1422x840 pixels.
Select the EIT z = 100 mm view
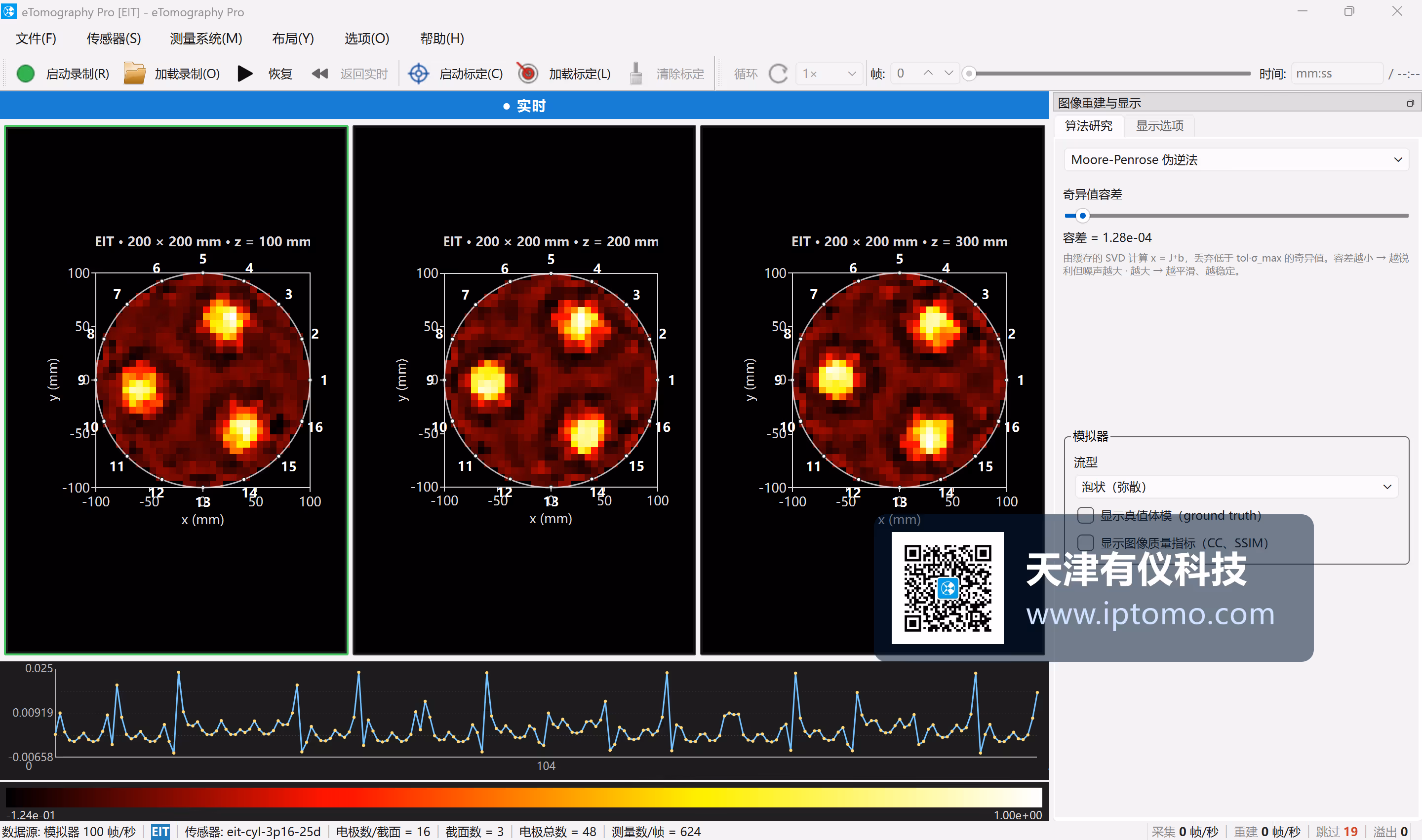[x=176, y=390]
